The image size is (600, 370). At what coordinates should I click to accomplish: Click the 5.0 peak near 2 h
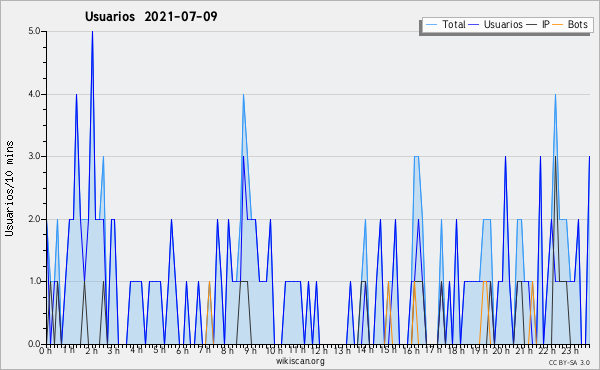pyautogui.click(x=92, y=32)
